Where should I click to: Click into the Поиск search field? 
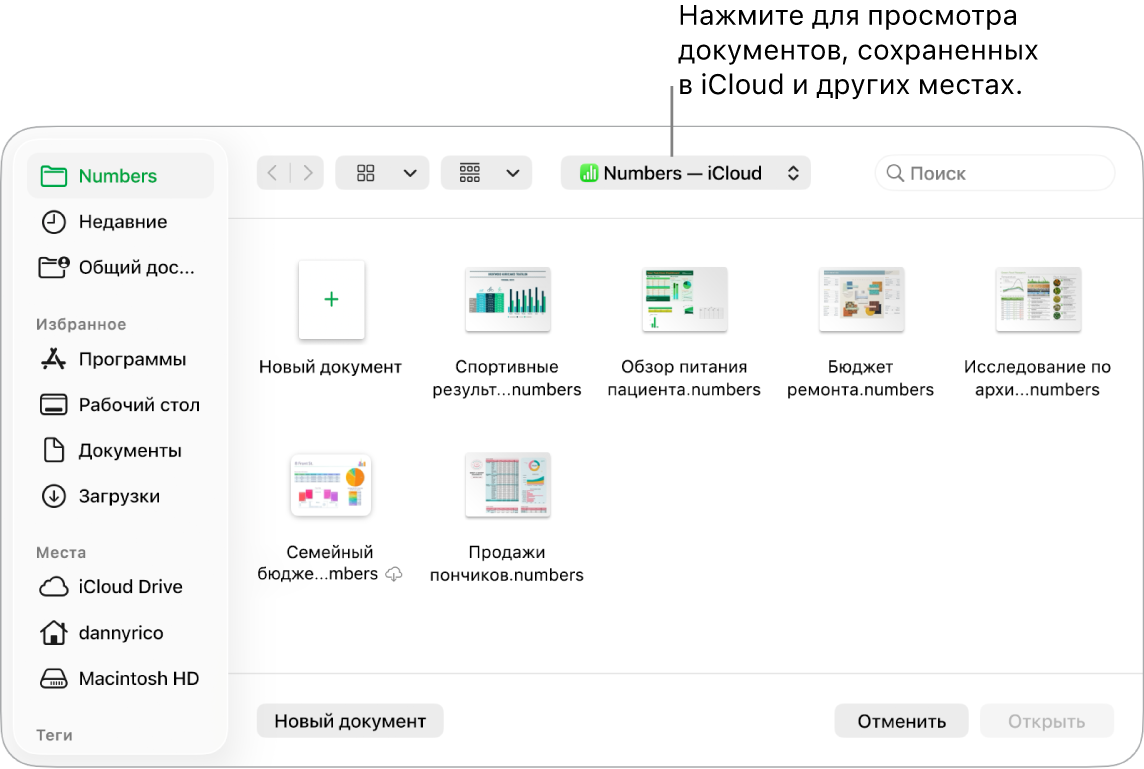tap(995, 173)
